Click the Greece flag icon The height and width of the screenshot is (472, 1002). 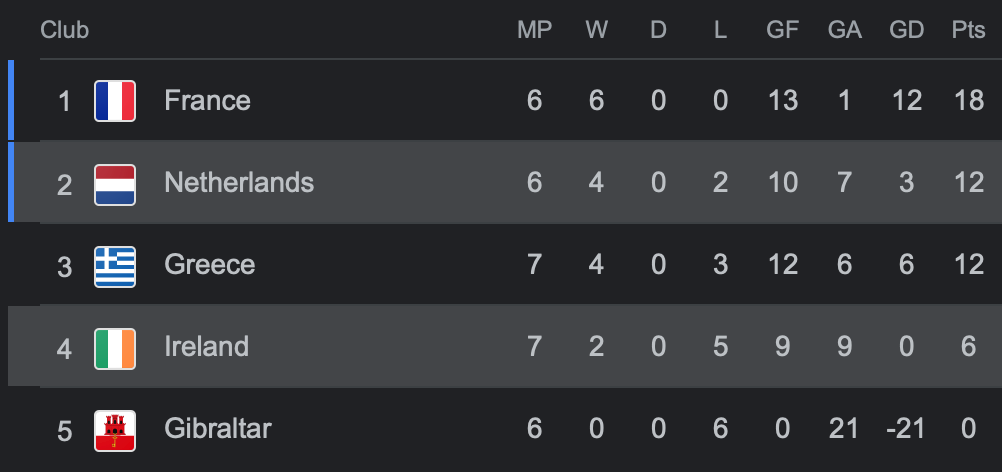(x=115, y=266)
